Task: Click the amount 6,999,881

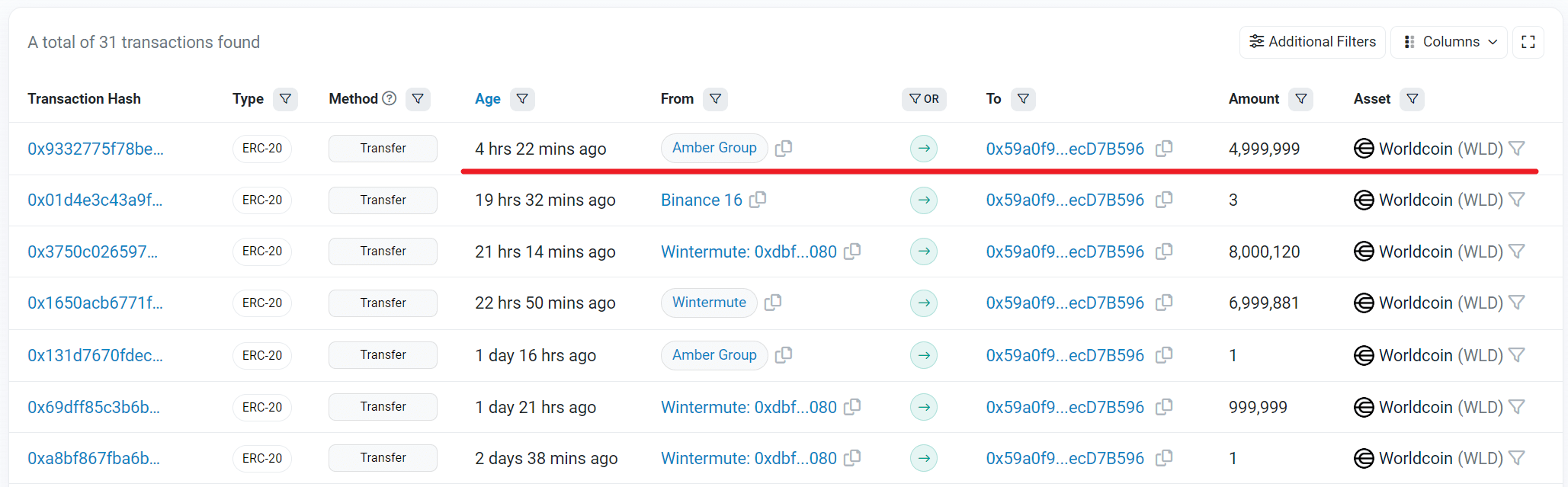Action: [x=1264, y=303]
